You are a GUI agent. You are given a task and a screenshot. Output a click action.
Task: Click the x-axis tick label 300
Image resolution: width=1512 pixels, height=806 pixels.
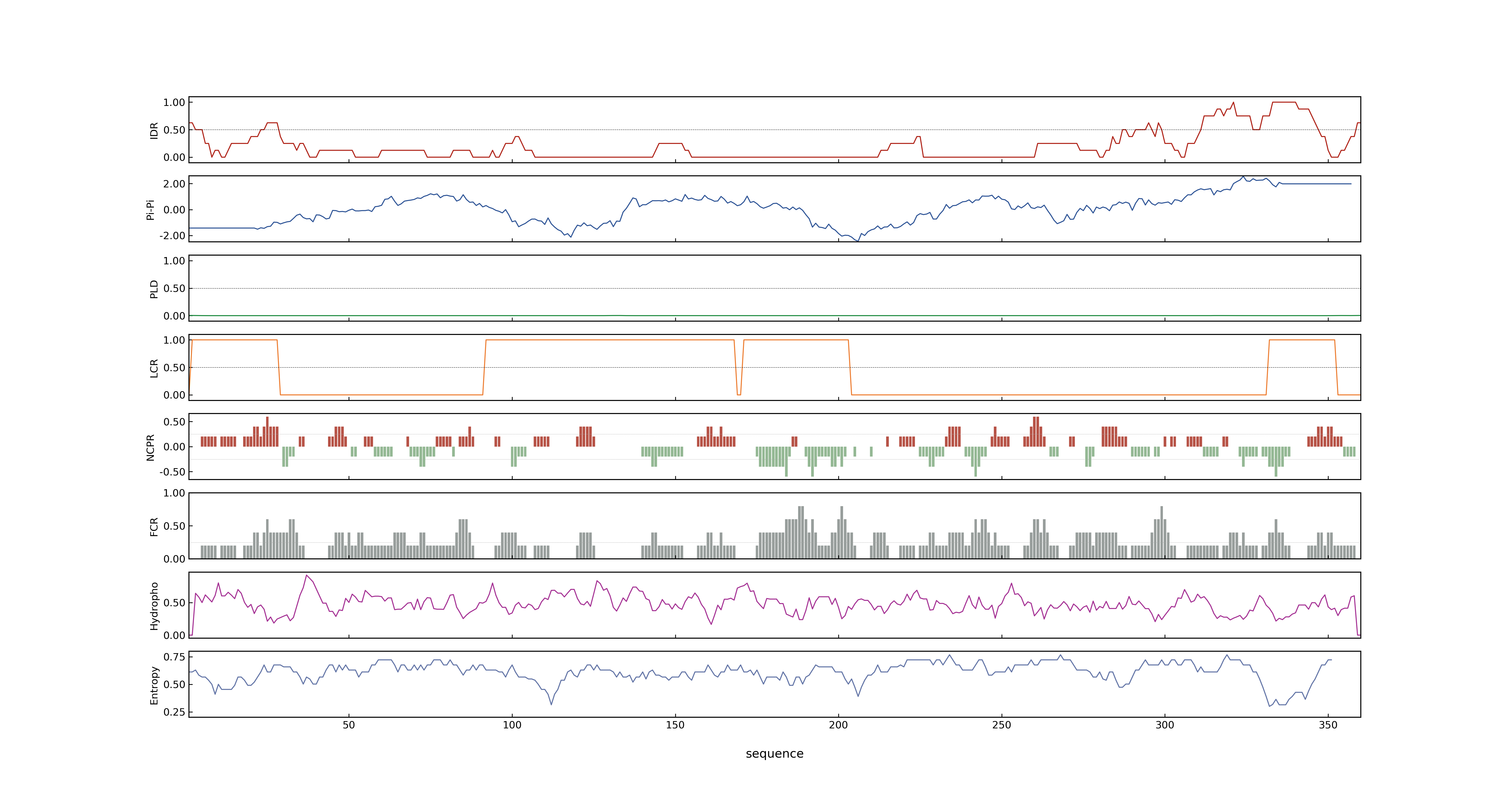[1165, 725]
